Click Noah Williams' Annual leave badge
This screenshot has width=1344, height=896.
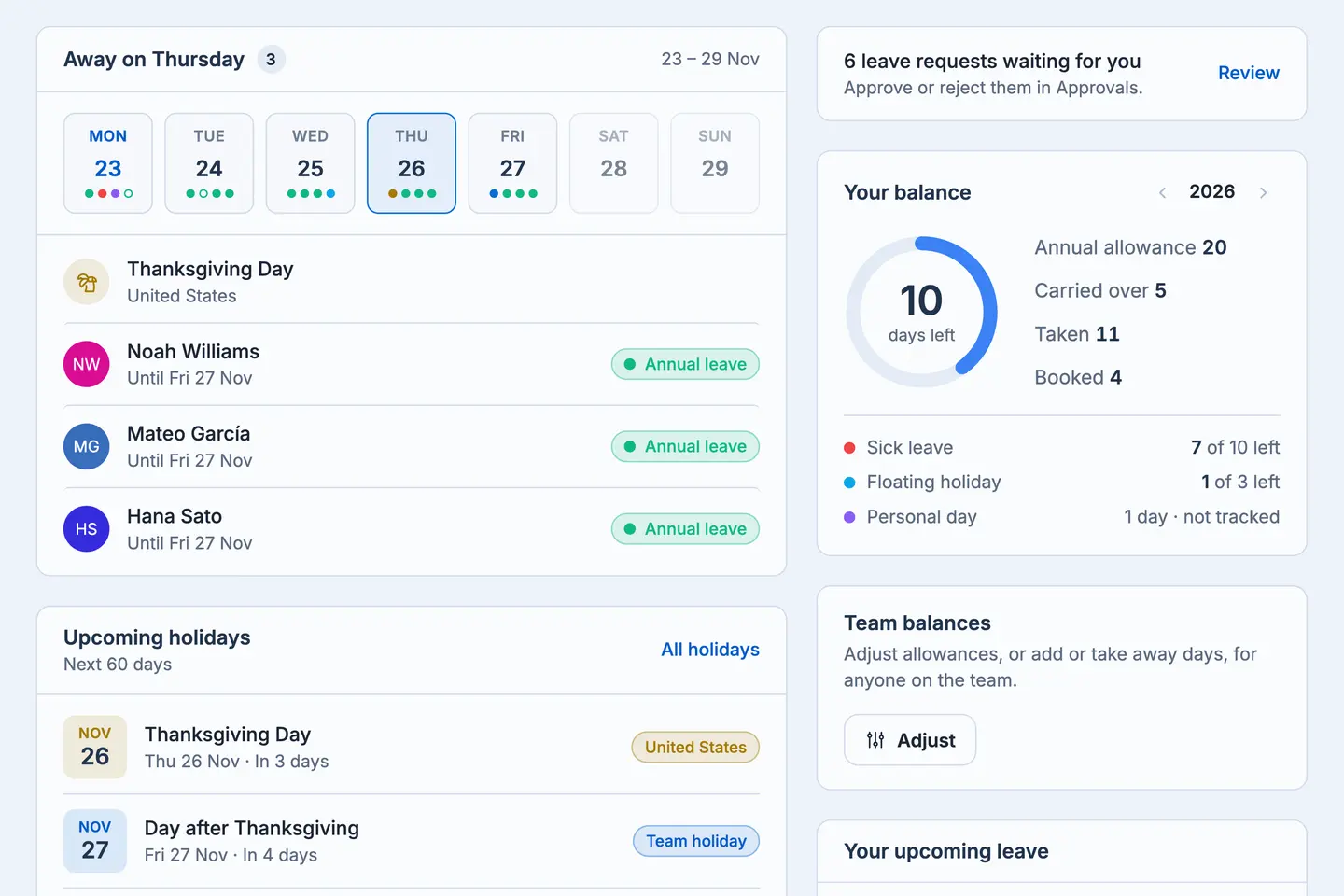[x=685, y=364]
